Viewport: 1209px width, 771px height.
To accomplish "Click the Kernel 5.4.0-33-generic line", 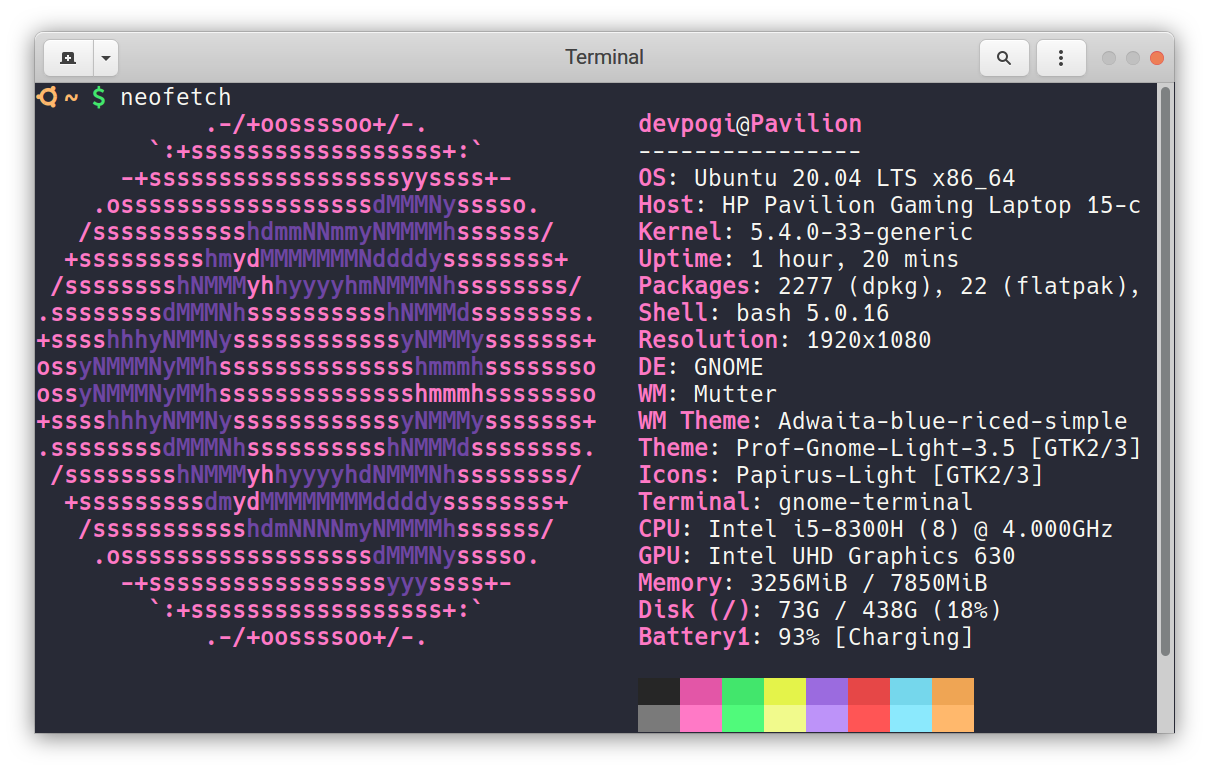I will pyautogui.click(x=806, y=232).
